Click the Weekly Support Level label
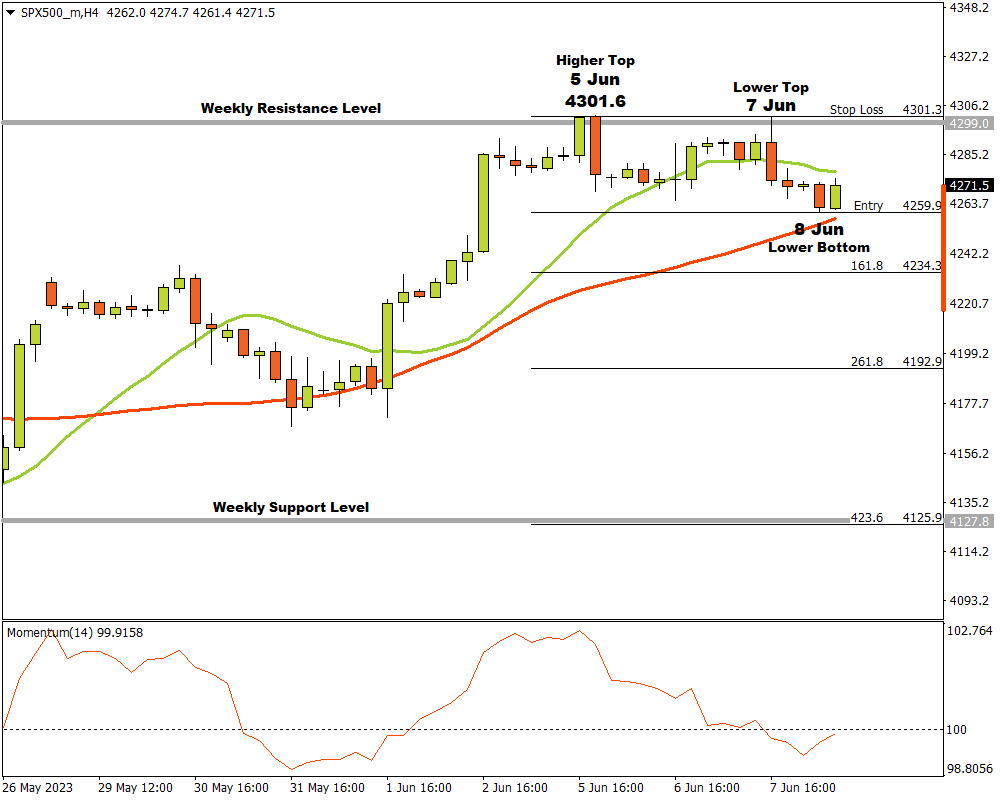Screen dimensions: 1000x800 click(290, 507)
